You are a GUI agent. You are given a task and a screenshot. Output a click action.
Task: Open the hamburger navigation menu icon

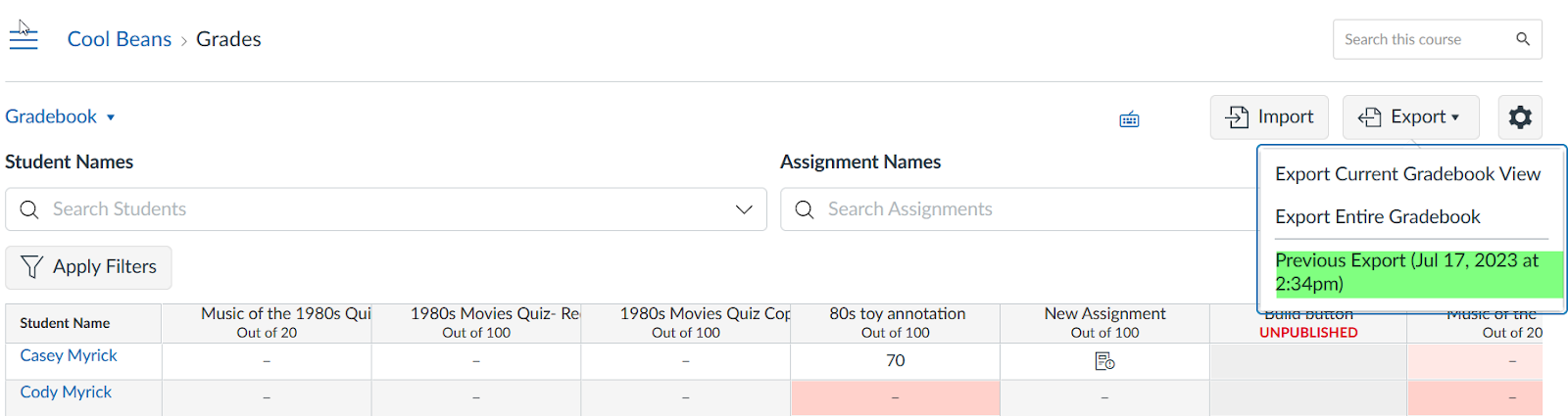point(24,39)
